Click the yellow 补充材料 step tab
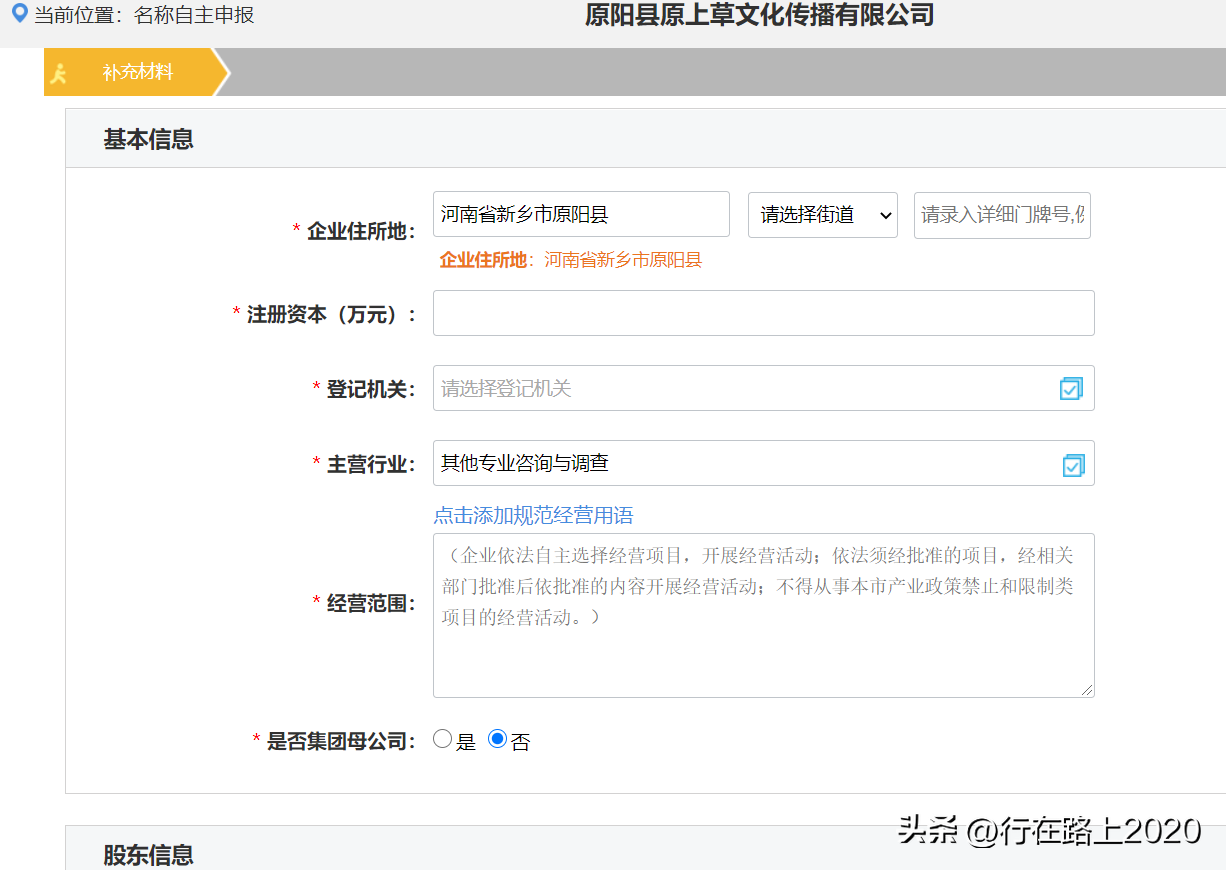The image size is (1226, 870). coord(130,71)
